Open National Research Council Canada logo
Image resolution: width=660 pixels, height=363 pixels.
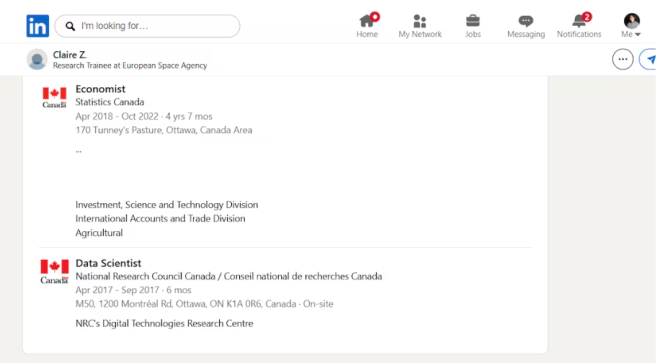54,272
